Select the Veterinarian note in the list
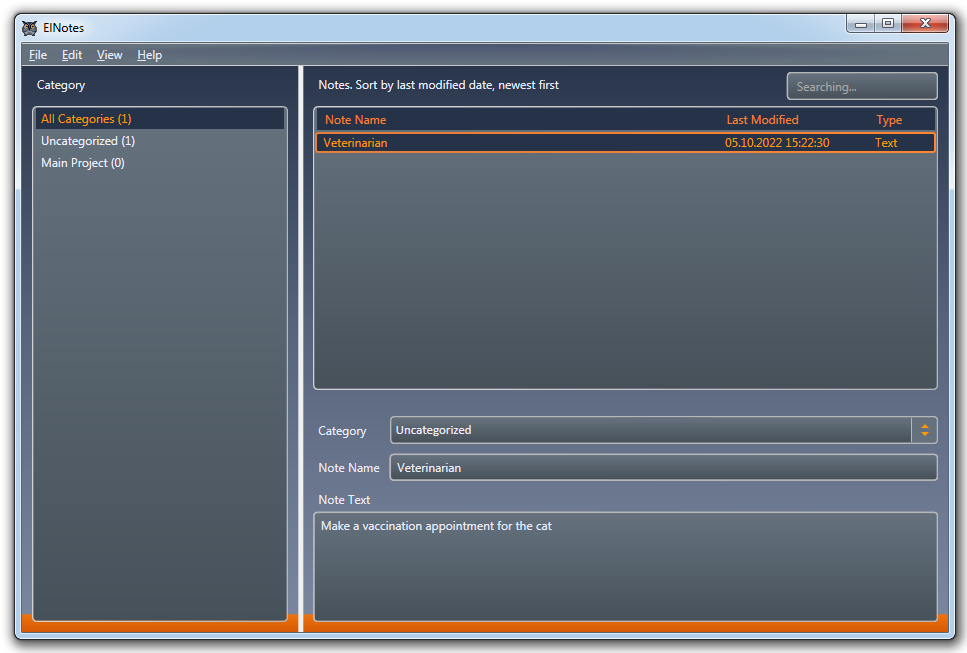This screenshot has height=653, width=967. click(x=625, y=142)
